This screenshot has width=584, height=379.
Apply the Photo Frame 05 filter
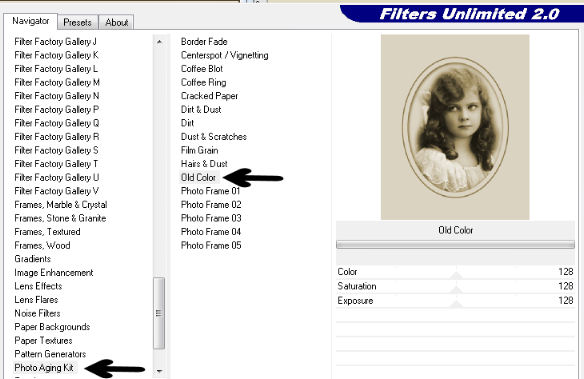pos(211,245)
